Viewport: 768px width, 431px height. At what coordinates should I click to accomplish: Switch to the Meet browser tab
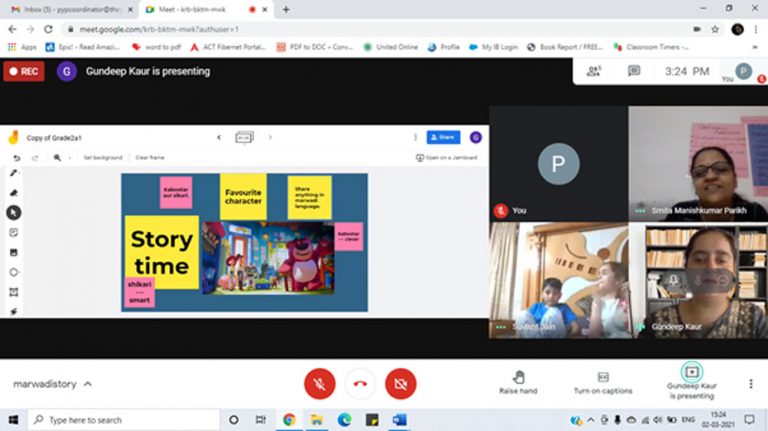(x=207, y=9)
